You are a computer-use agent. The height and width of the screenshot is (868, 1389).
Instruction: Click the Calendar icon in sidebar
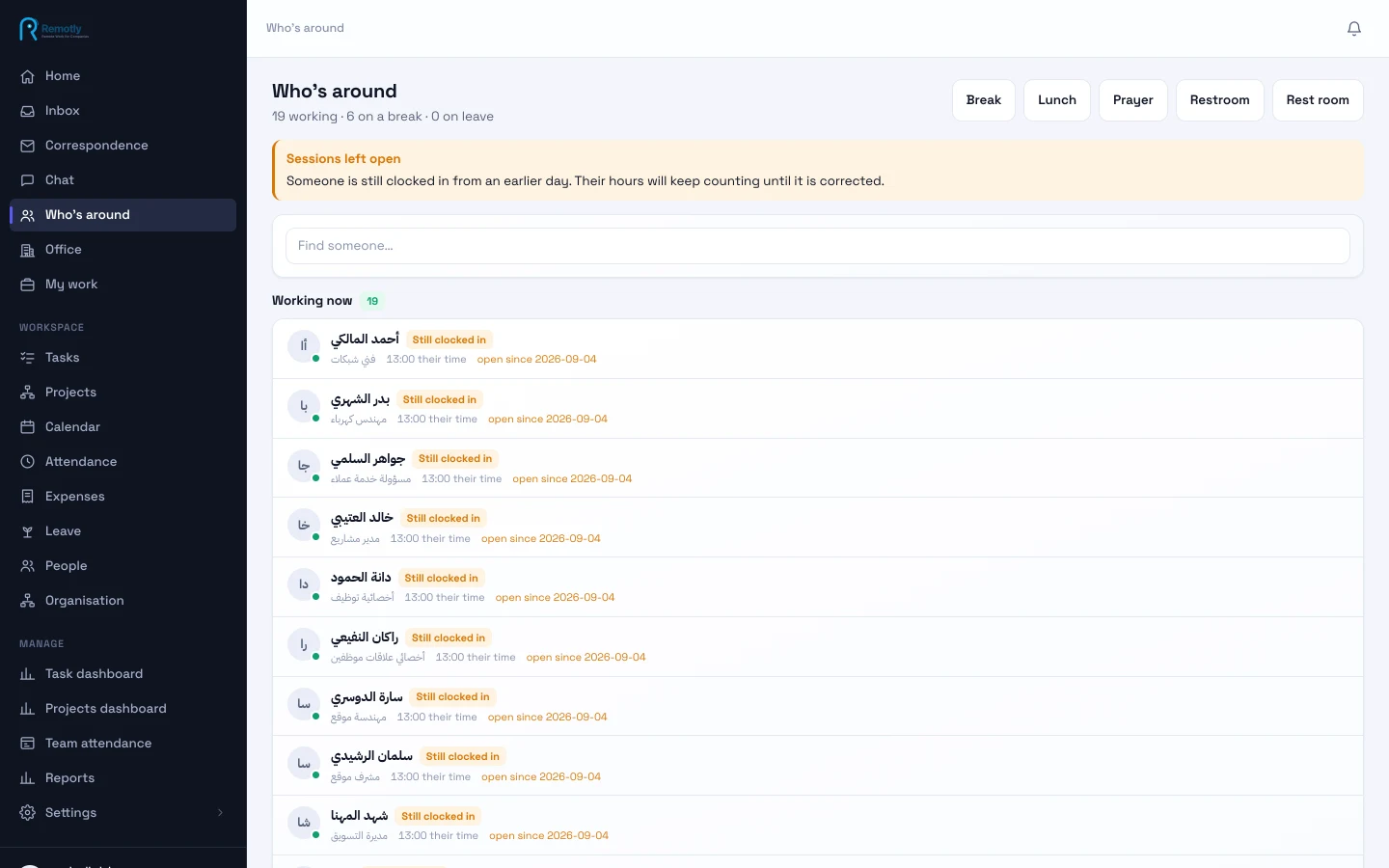pyautogui.click(x=28, y=427)
